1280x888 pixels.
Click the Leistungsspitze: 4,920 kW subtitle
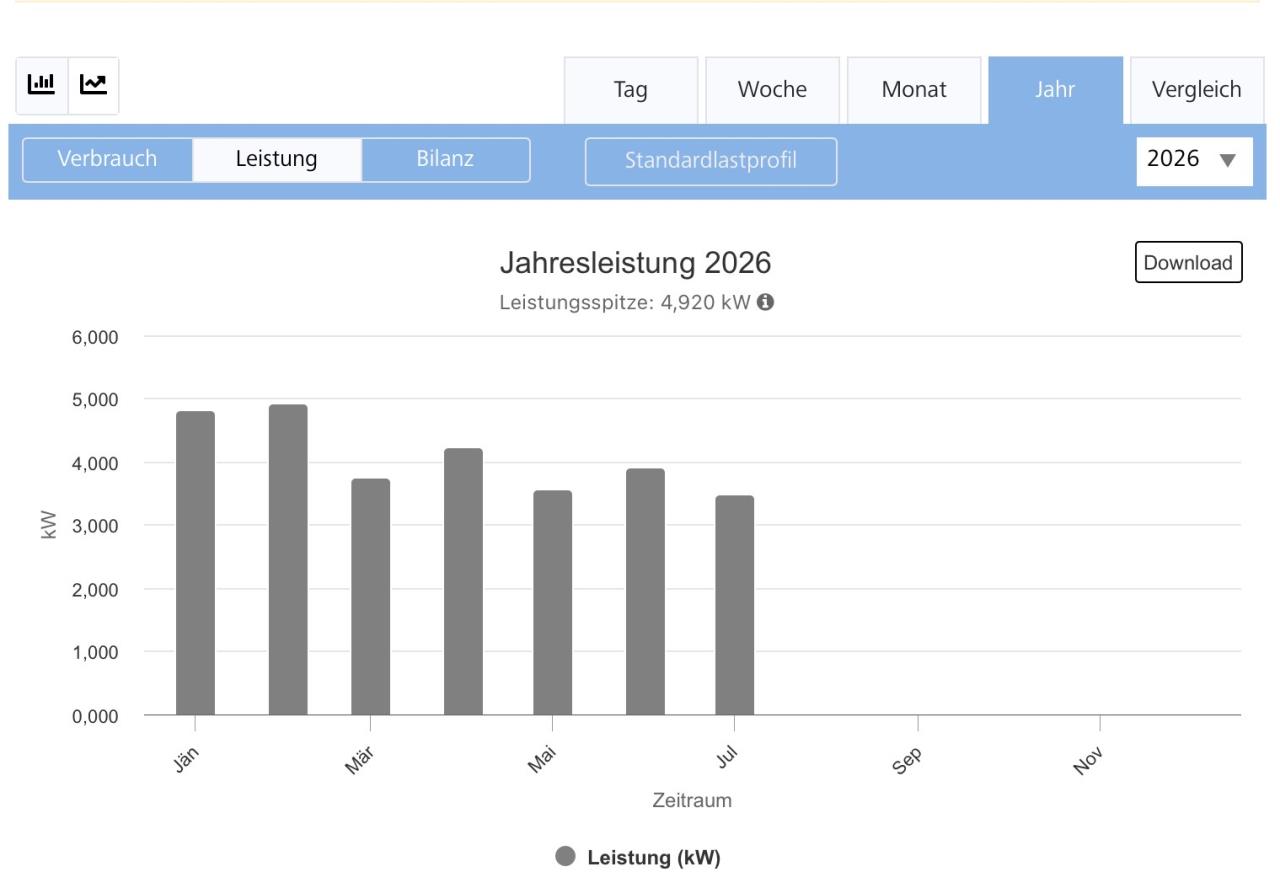[x=625, y=303]
